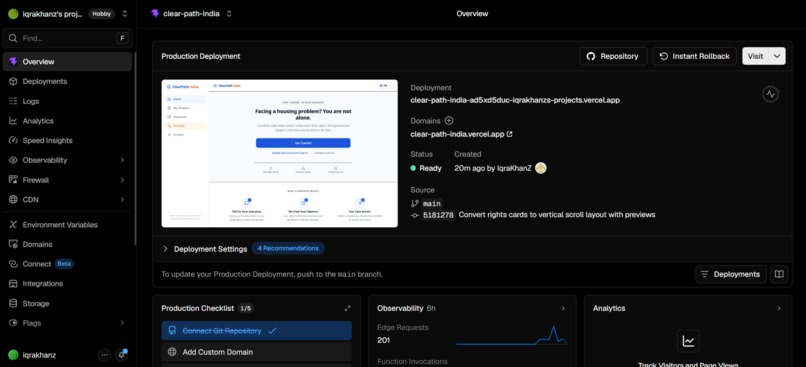
Task: Click the sidebar vertical scrollbar
Action: (135, 149)
